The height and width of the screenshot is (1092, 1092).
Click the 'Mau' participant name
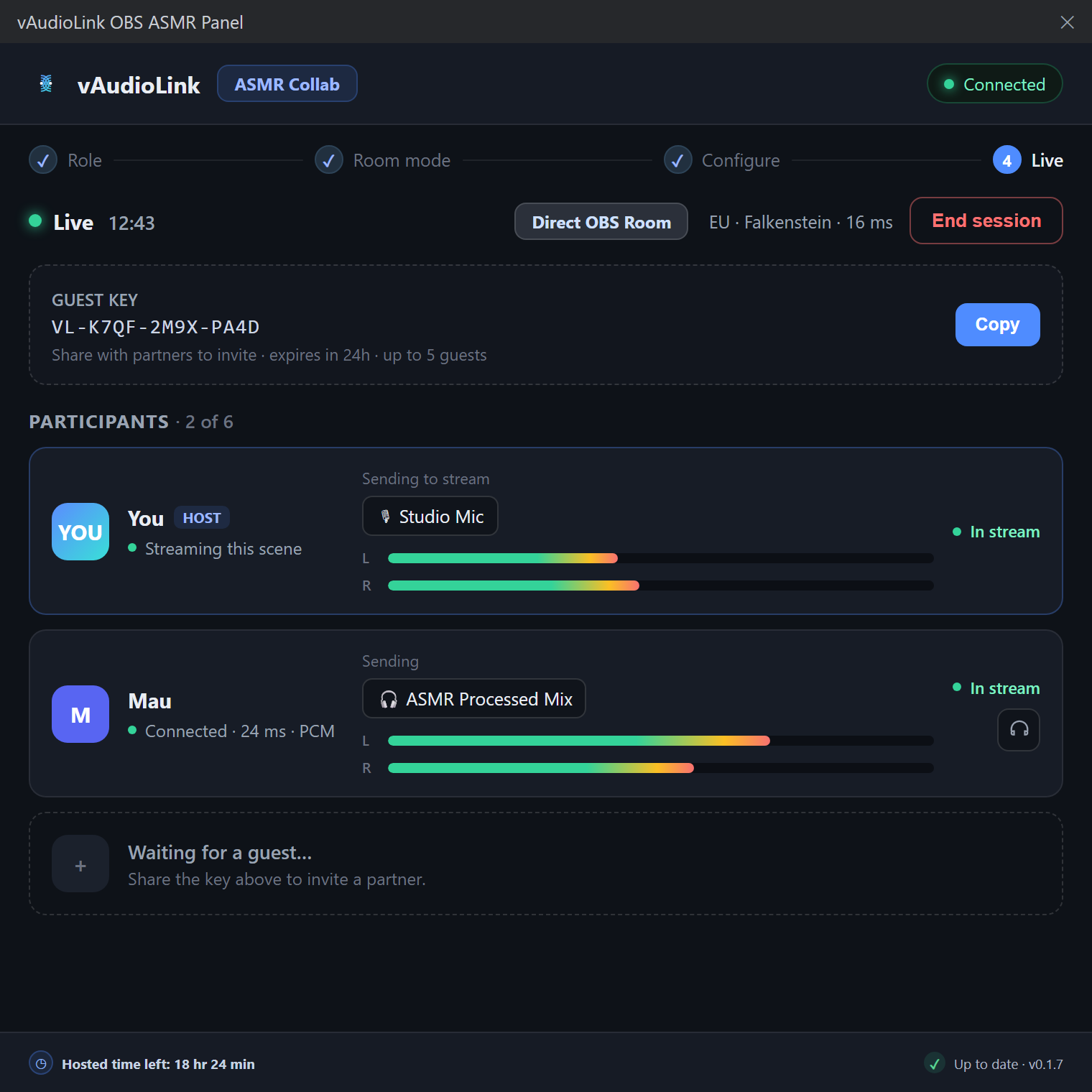[x=149, y=701]
